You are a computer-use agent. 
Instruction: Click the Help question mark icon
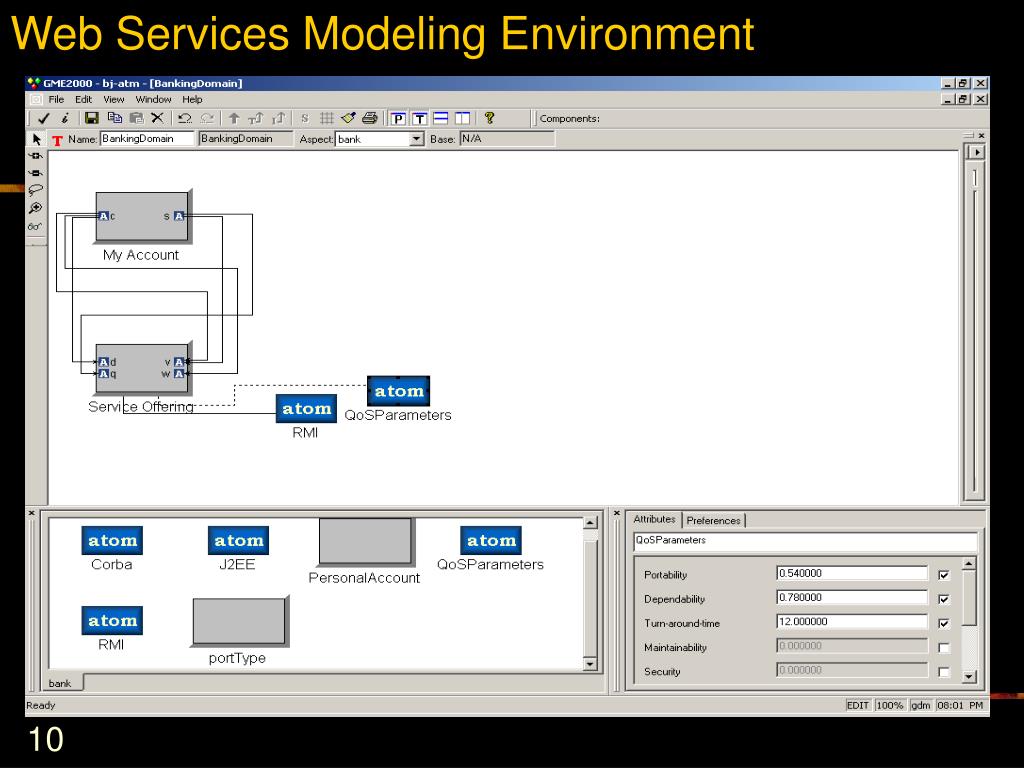pos(489,118)
